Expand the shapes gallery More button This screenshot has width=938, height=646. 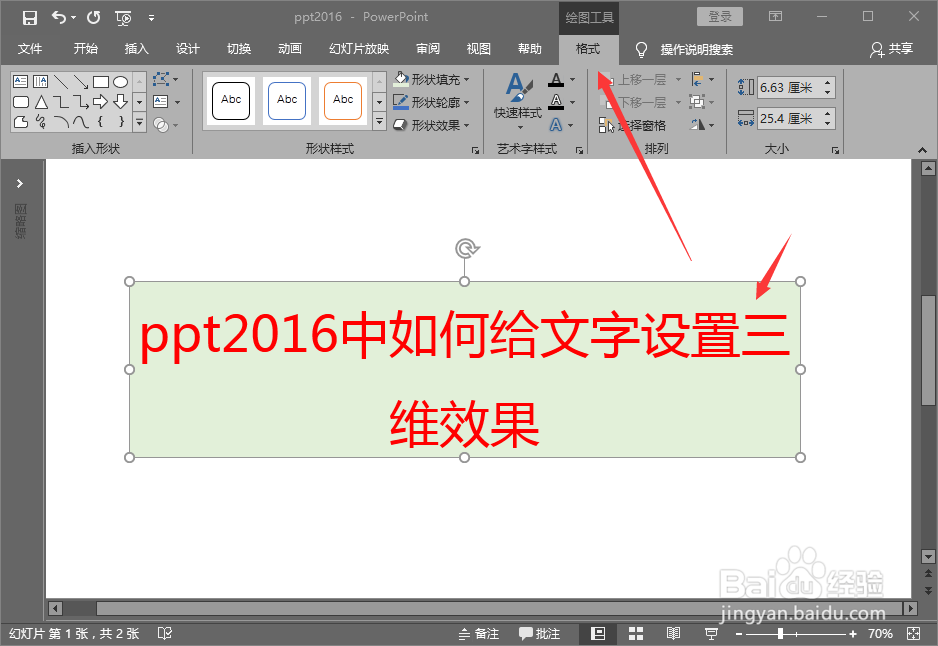[x=139, y=122]
